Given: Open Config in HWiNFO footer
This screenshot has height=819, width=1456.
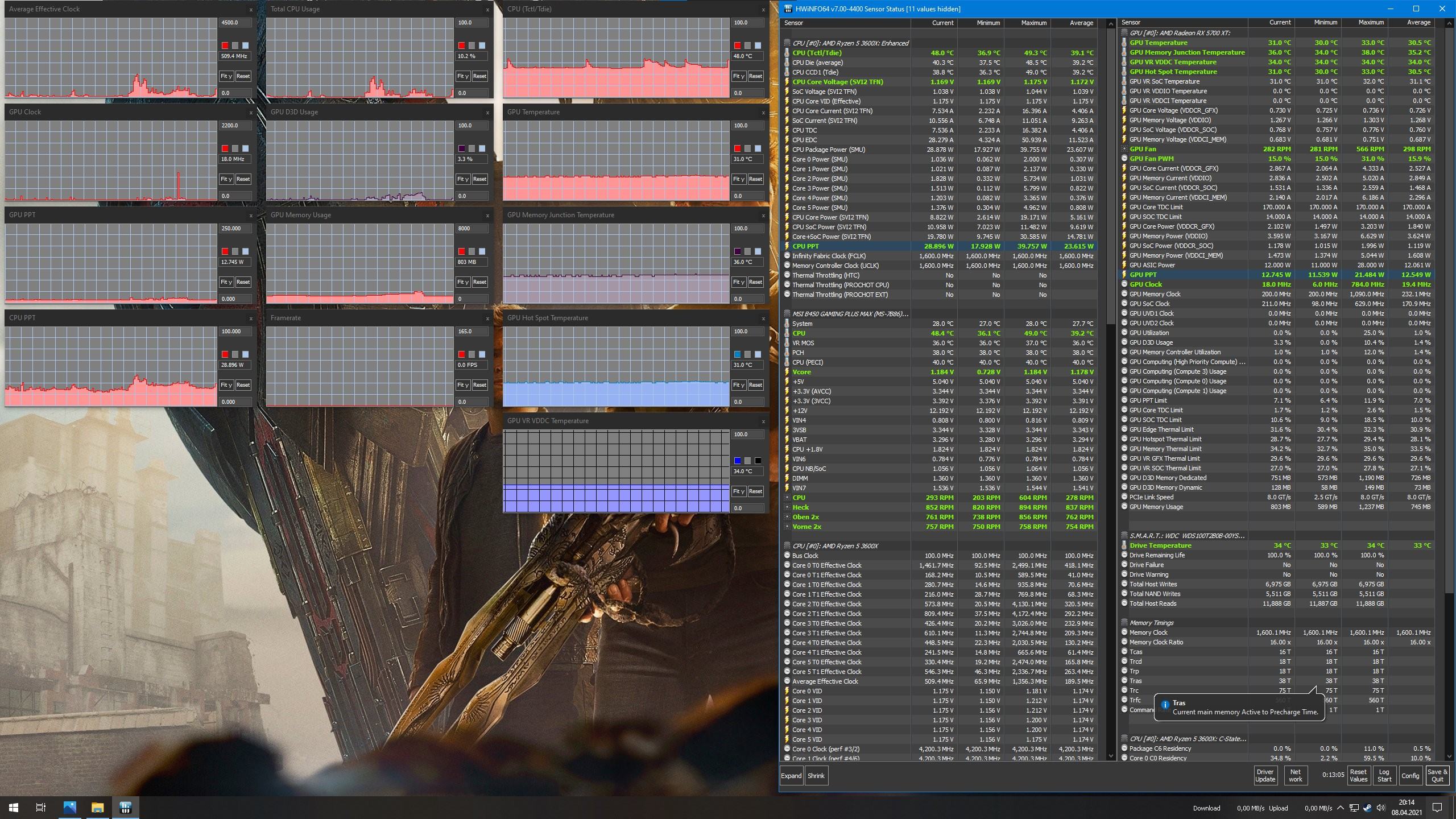Looking at the screenshot, I should point(1410,776).
